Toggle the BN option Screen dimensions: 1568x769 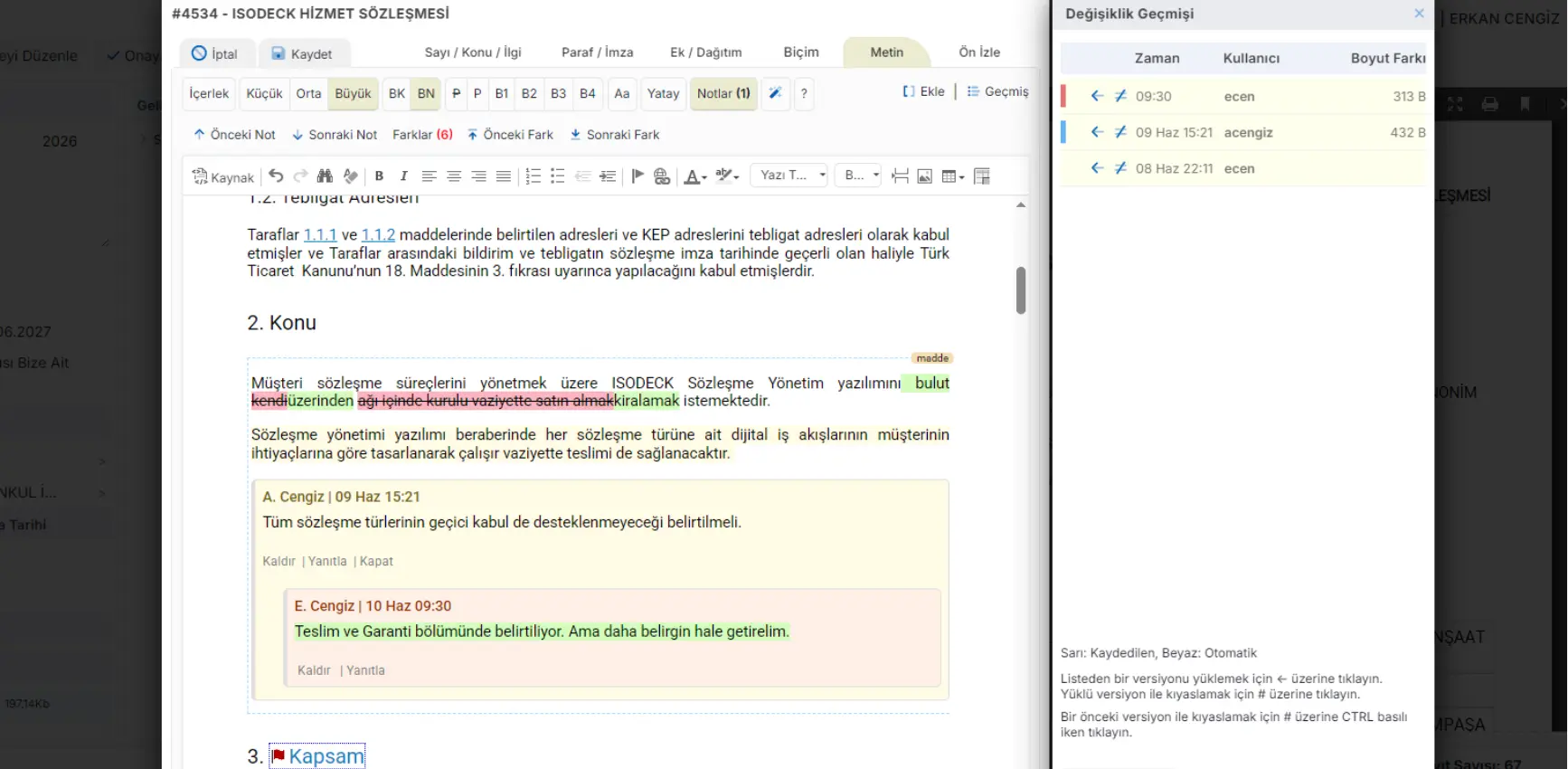pos(426,93)
